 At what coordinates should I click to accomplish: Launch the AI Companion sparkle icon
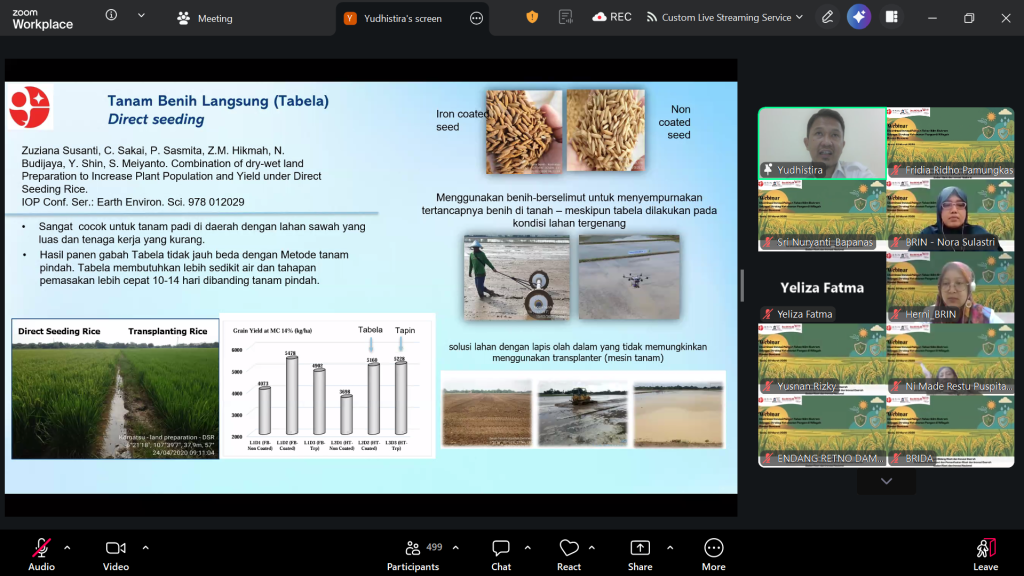[859, 18]
